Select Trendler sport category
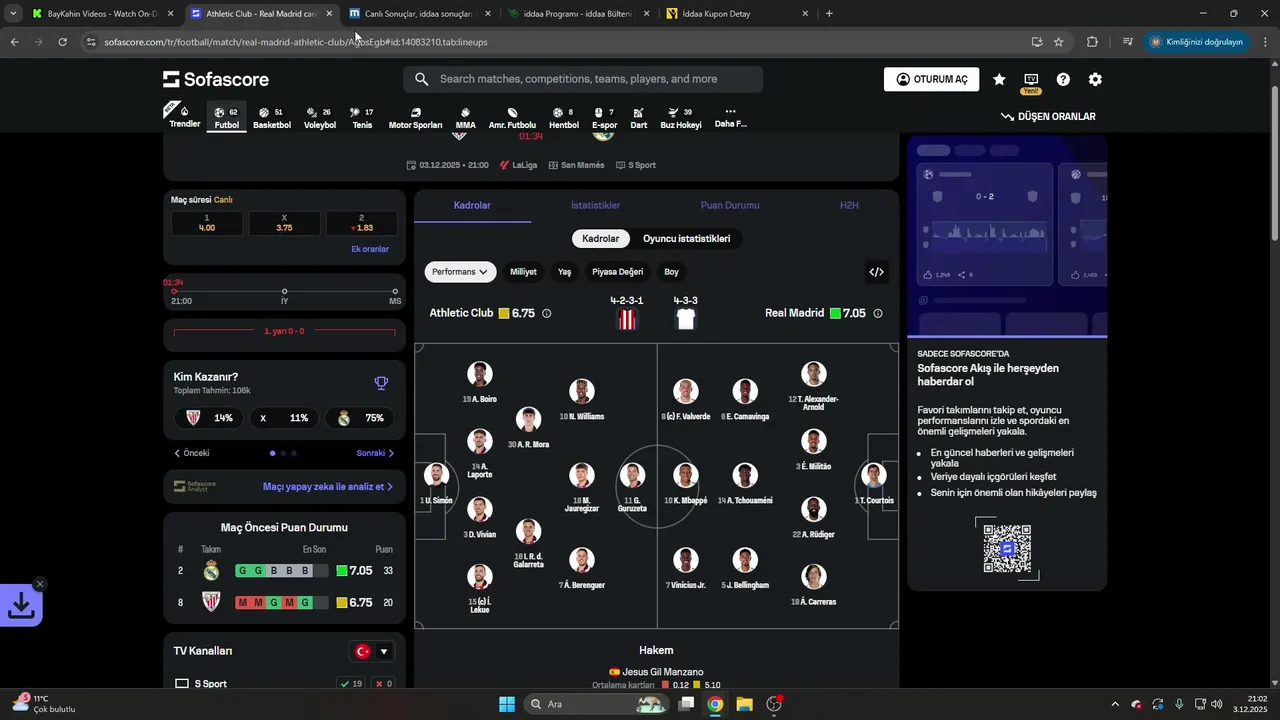 pyautogui.click(x=185, y=118)
